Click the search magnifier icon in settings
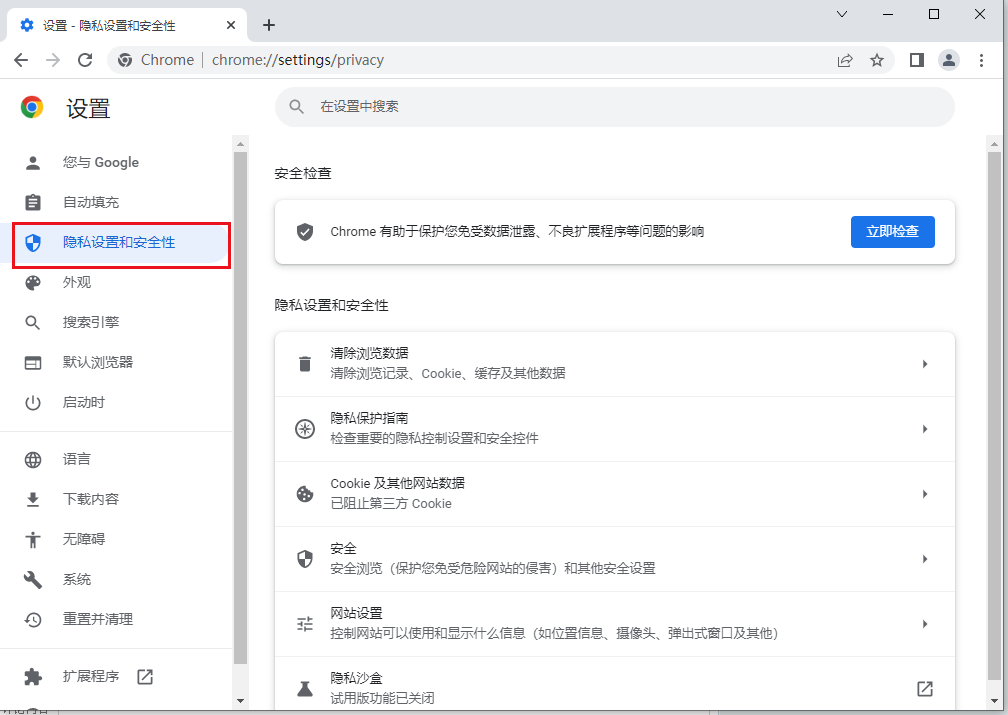1008x715 pixels. 296,107
